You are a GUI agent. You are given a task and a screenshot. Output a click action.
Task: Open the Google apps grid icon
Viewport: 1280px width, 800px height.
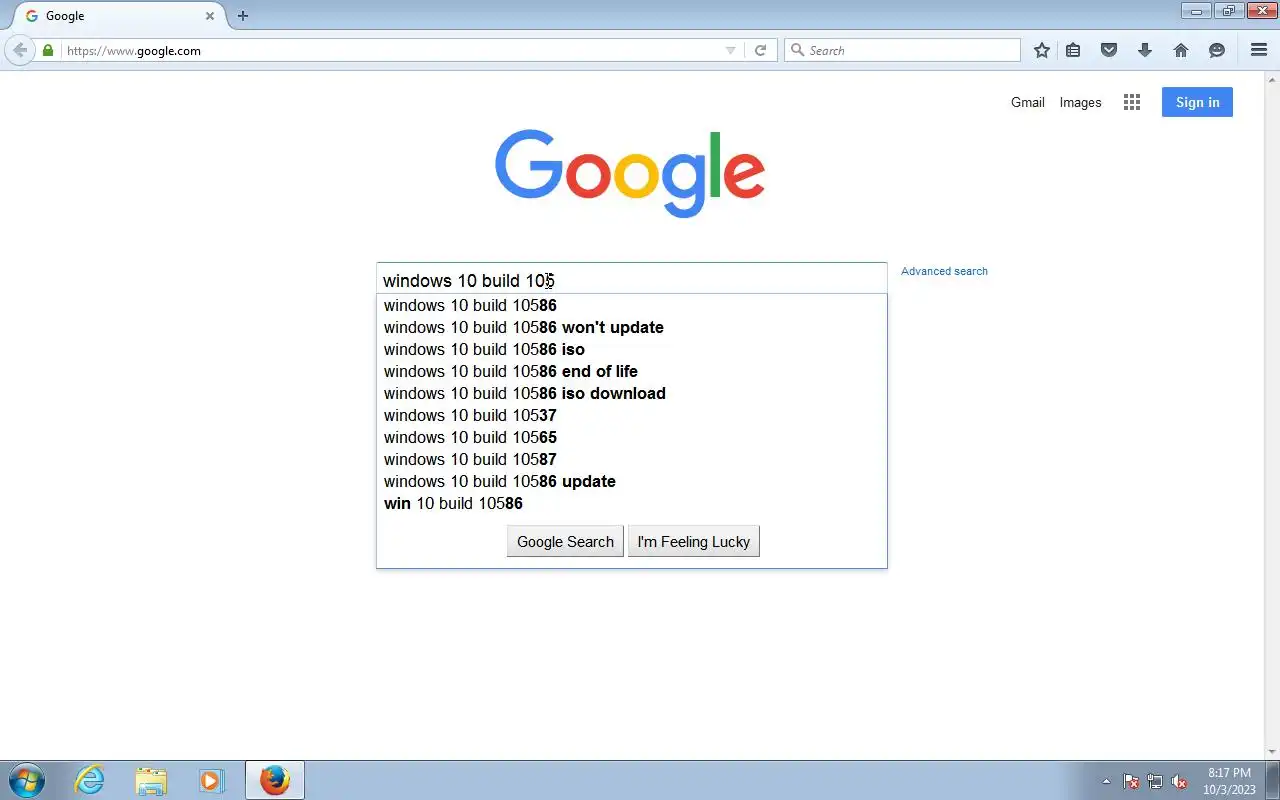1132,102
